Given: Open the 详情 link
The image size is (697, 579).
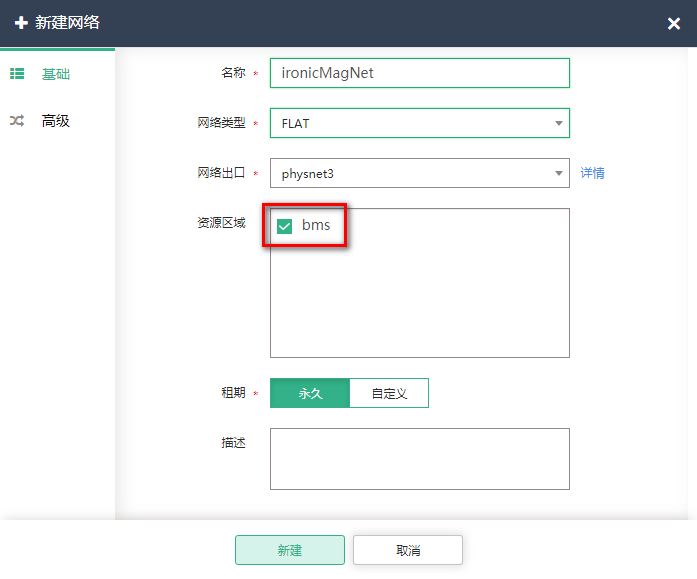Looking at the screenshot, I should point(593,173).
